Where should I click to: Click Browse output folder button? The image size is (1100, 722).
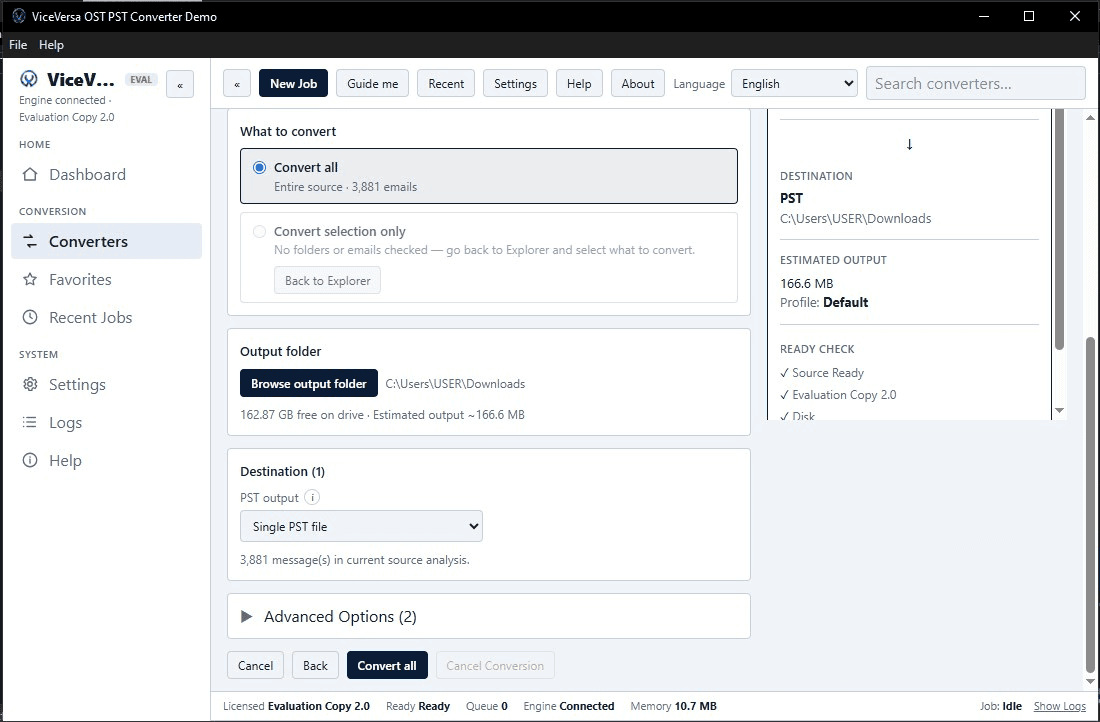[309, 384]
